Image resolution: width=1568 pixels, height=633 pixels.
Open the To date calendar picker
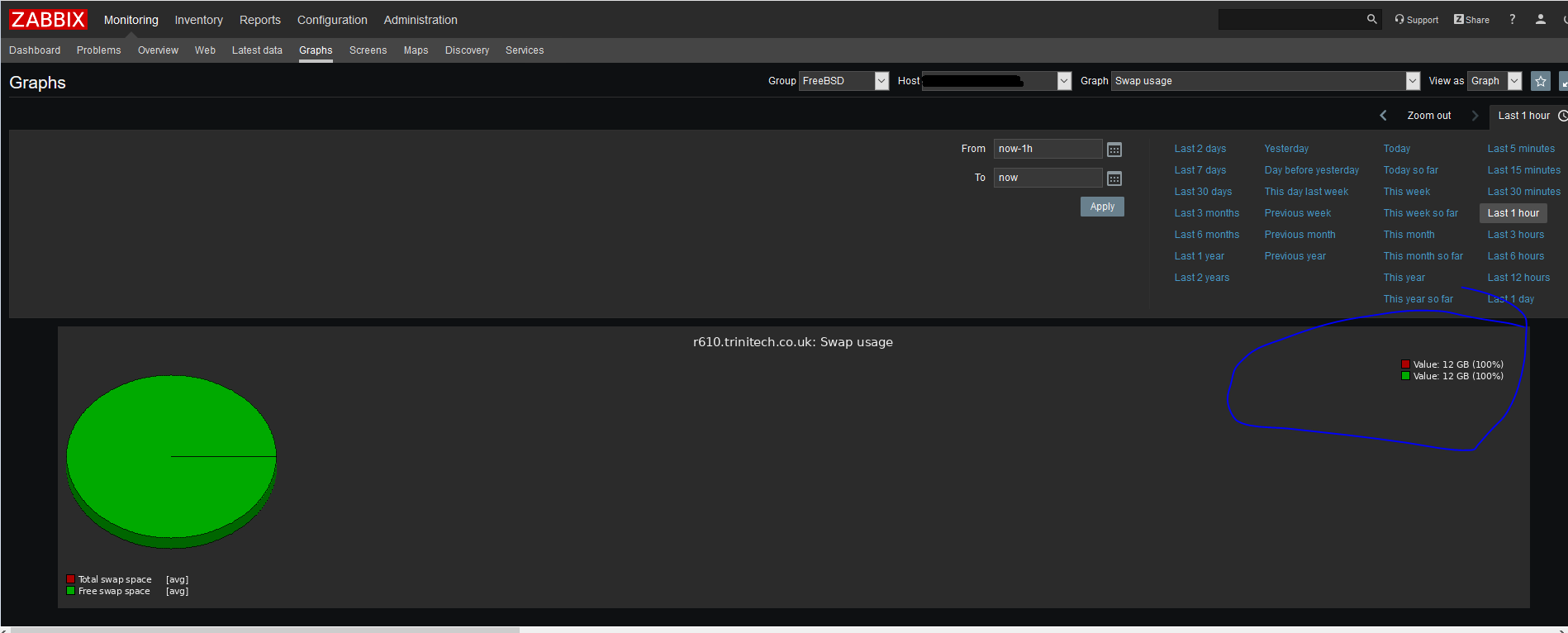1114,178
